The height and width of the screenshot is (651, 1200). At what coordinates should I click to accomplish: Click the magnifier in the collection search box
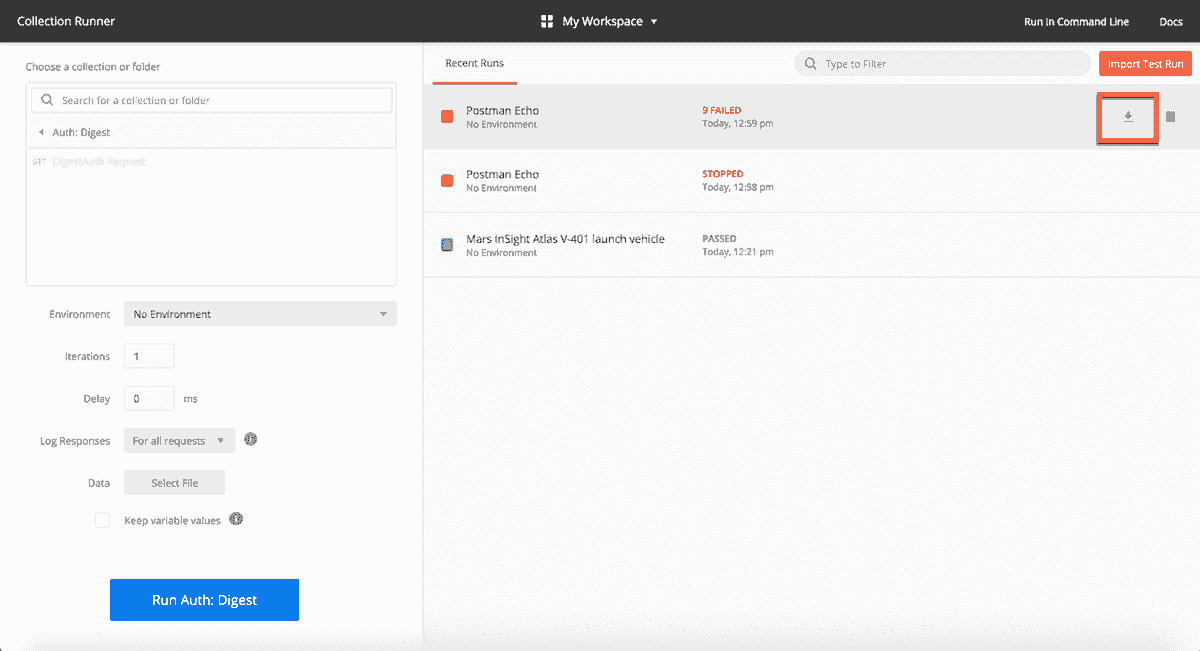click(x=45, y=99)
